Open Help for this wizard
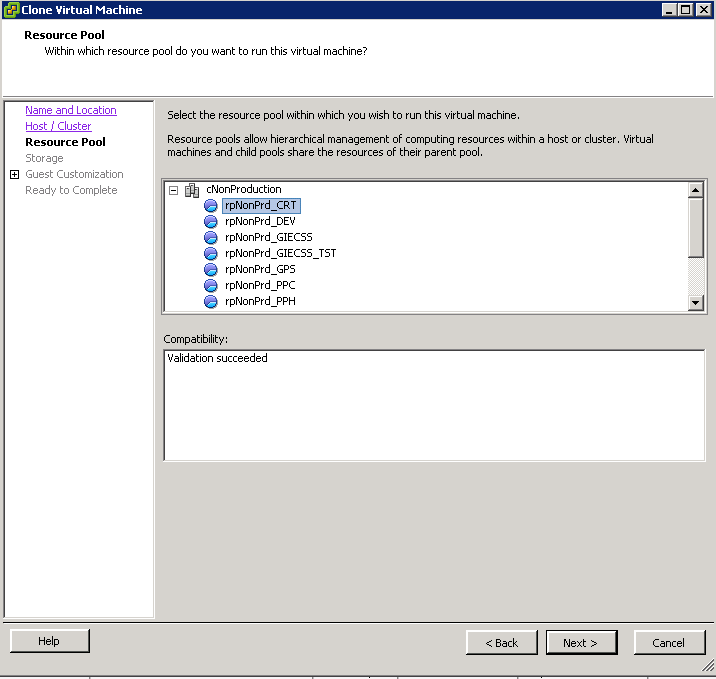The width and height of the screenshot is (716, 679). pyautogui.click(x=50, y=641)
